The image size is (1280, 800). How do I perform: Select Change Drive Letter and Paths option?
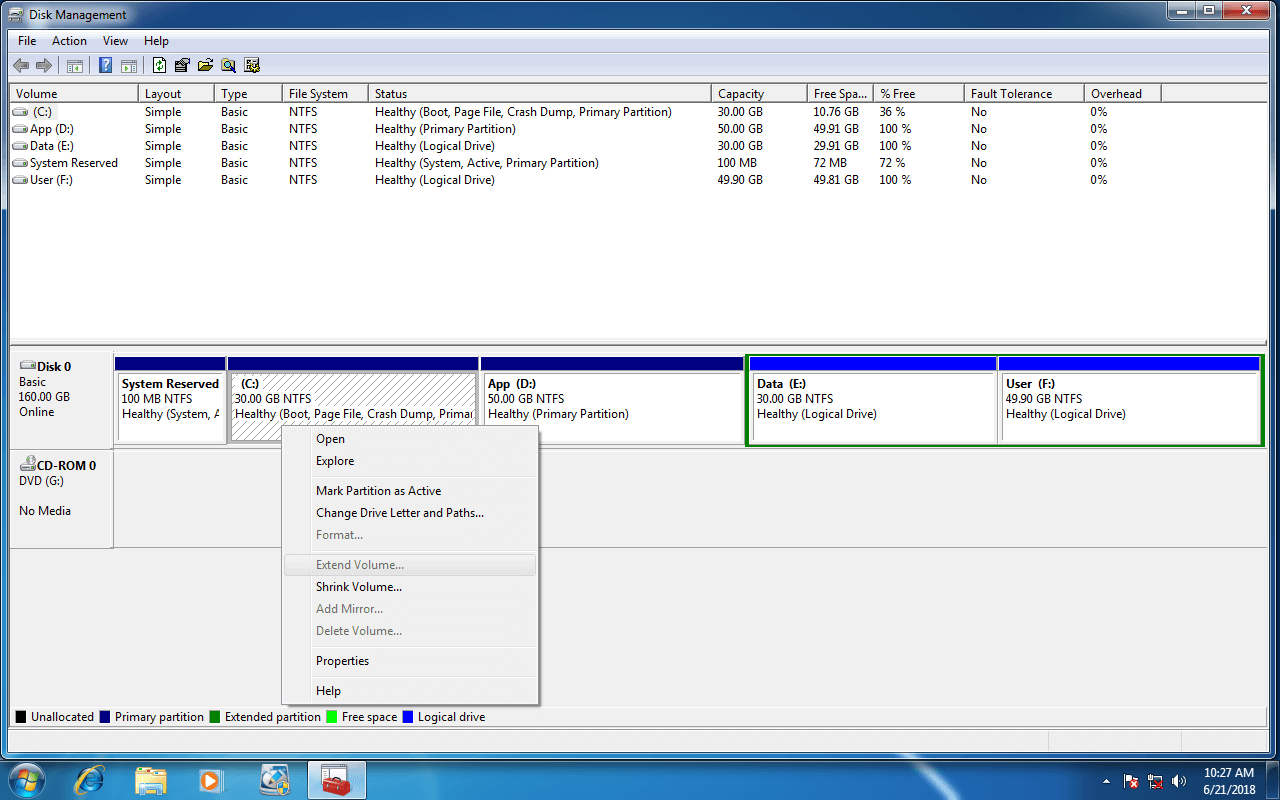[x=399, y=513]
